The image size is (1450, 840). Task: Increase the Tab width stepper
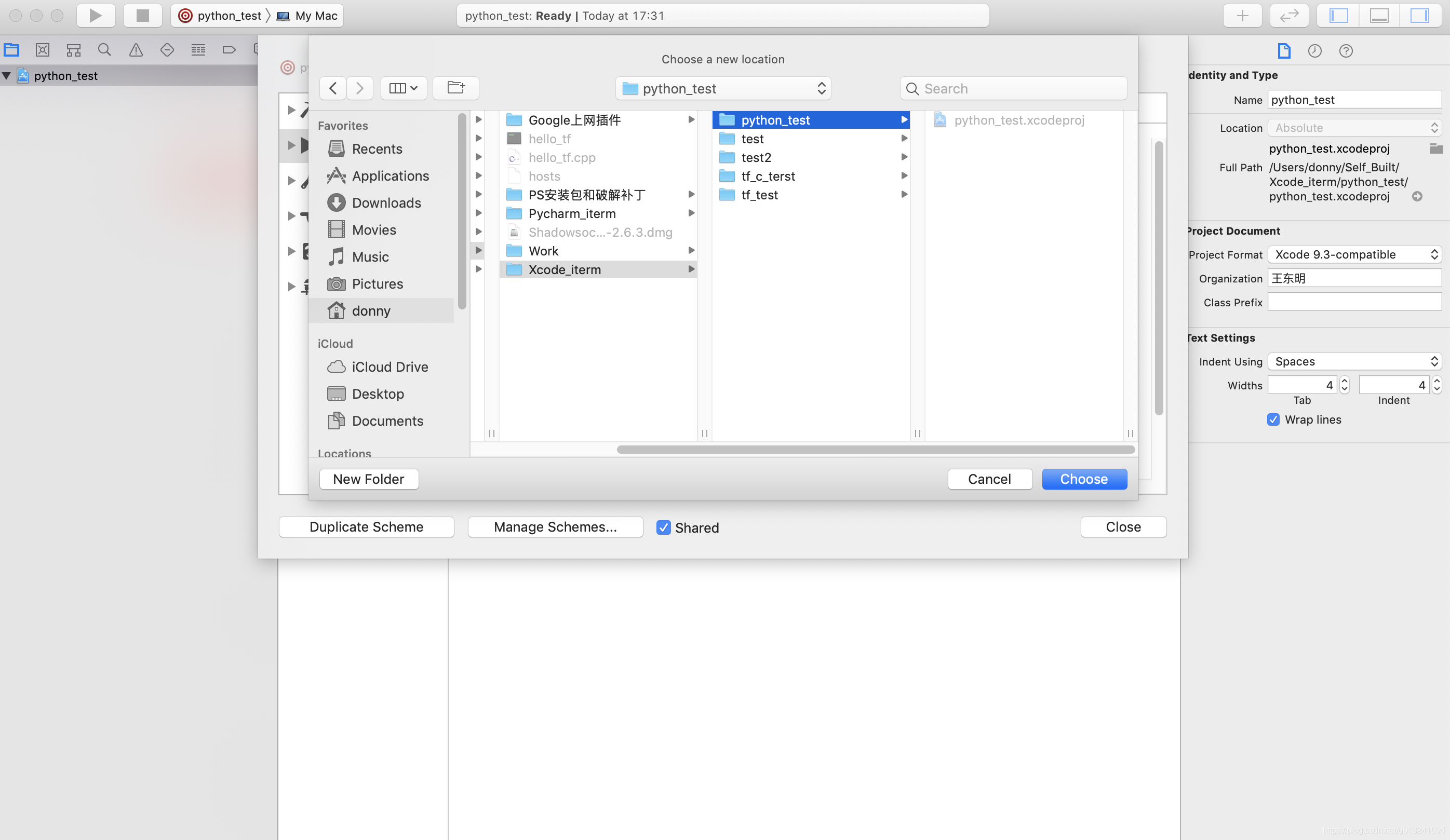(x=1344, y=382)
